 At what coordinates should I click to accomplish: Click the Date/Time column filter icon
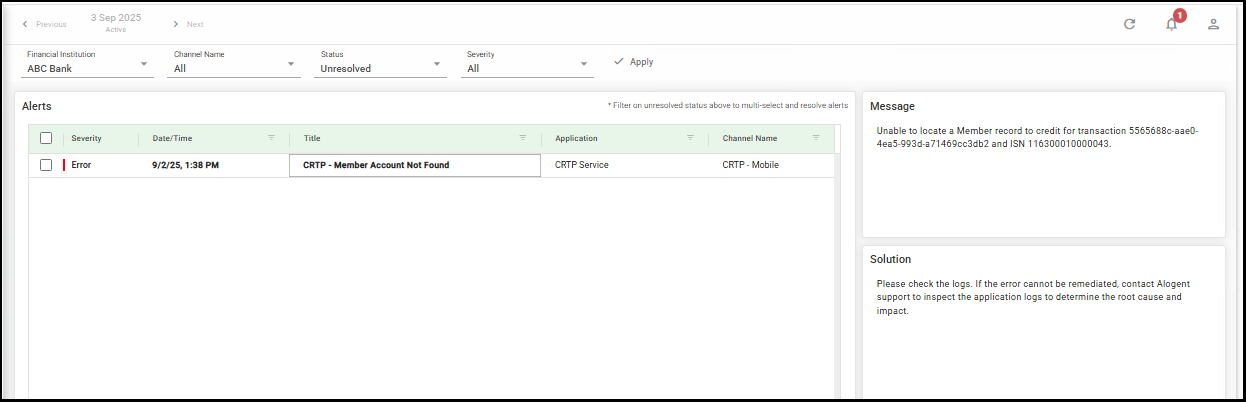[271, 138]
